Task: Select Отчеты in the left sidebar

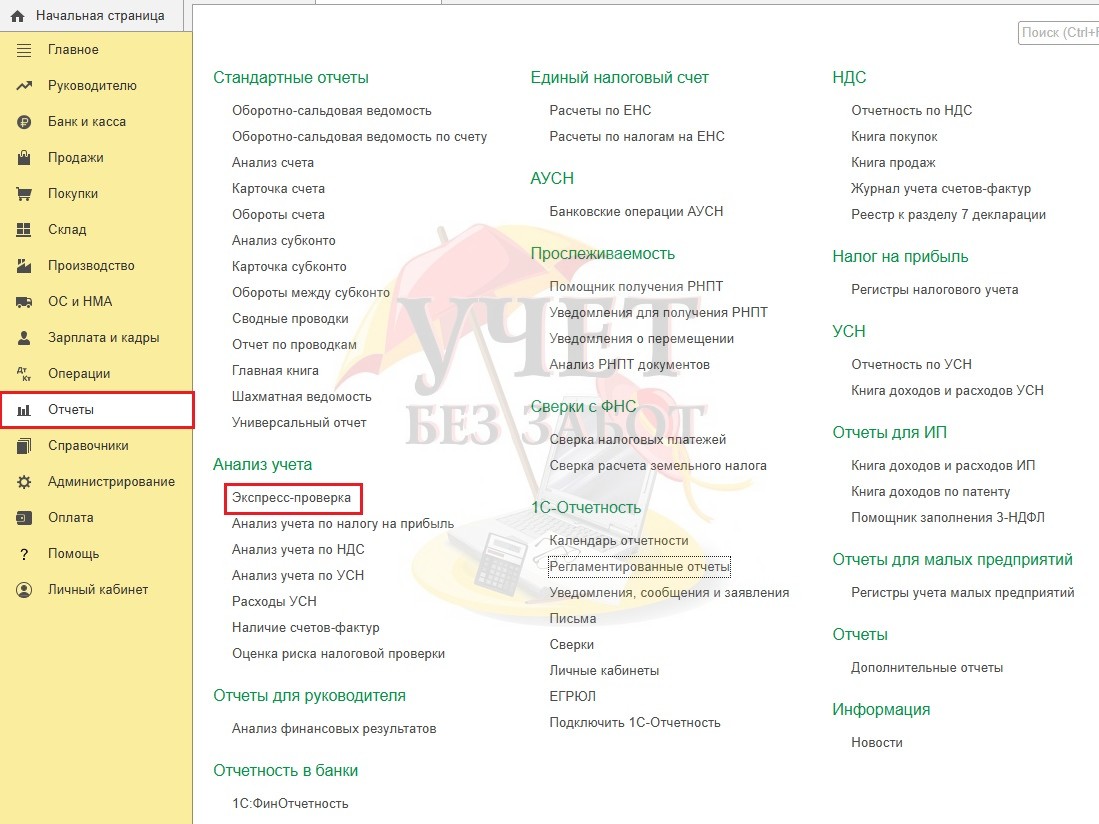Action: pyautogui.click(x=71, y=410)
